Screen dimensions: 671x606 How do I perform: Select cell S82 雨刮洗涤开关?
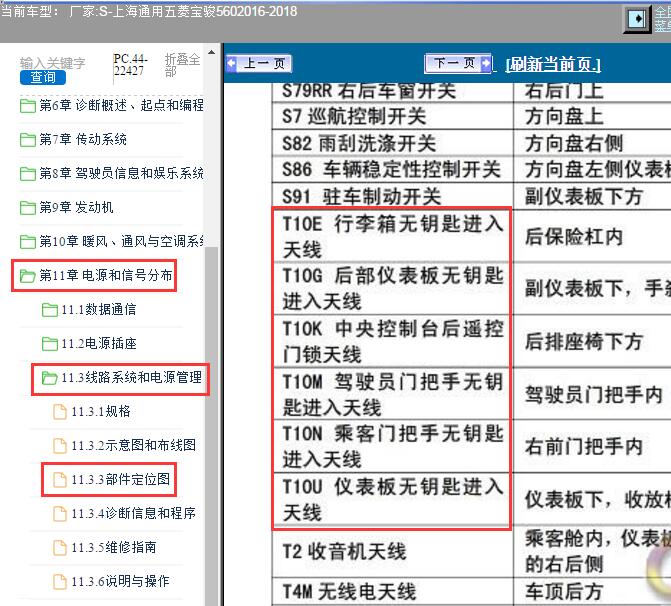coord(392,143)
